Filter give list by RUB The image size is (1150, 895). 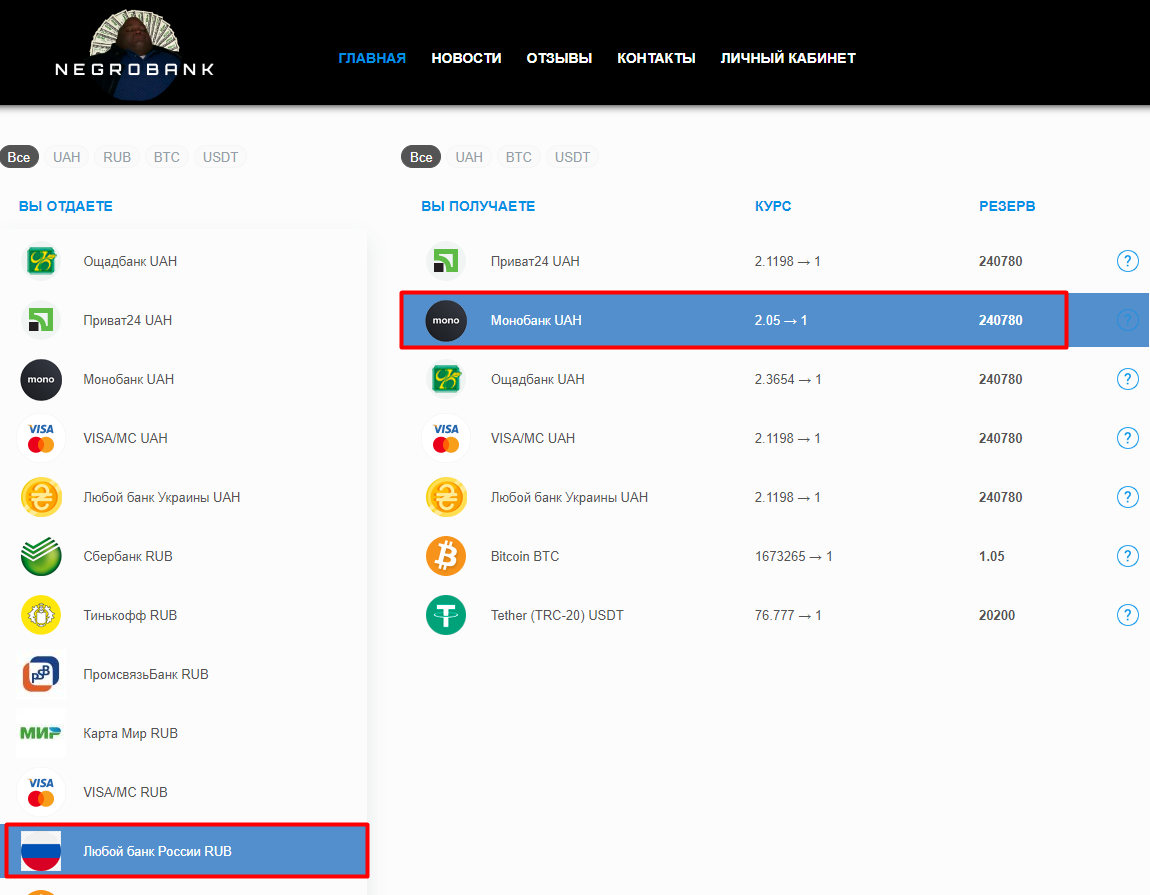coord(117,157)
